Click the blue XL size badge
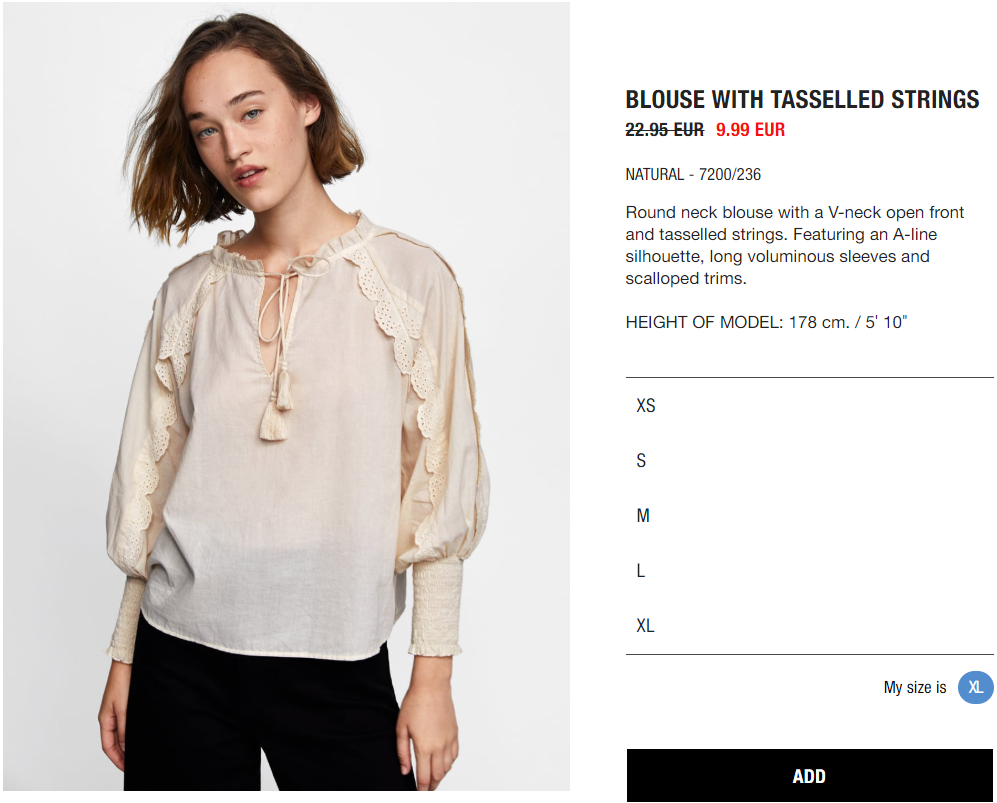 [x=975, y=687]
